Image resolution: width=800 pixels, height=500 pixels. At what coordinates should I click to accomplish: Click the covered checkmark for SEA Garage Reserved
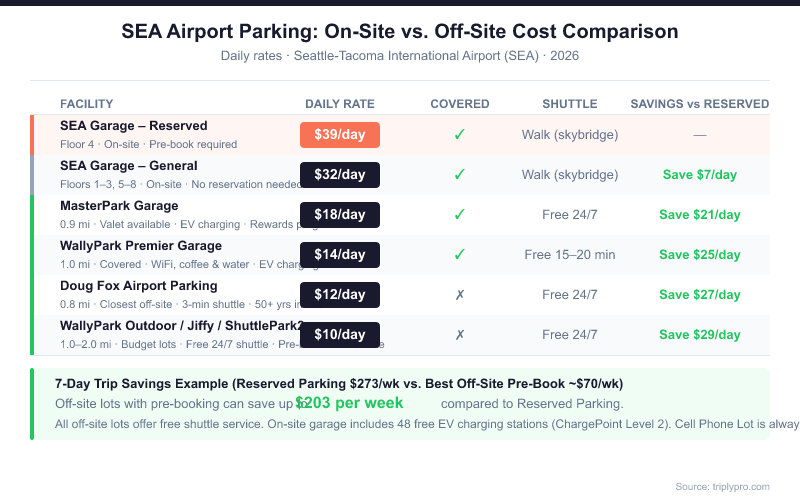(x=460, y=134)
